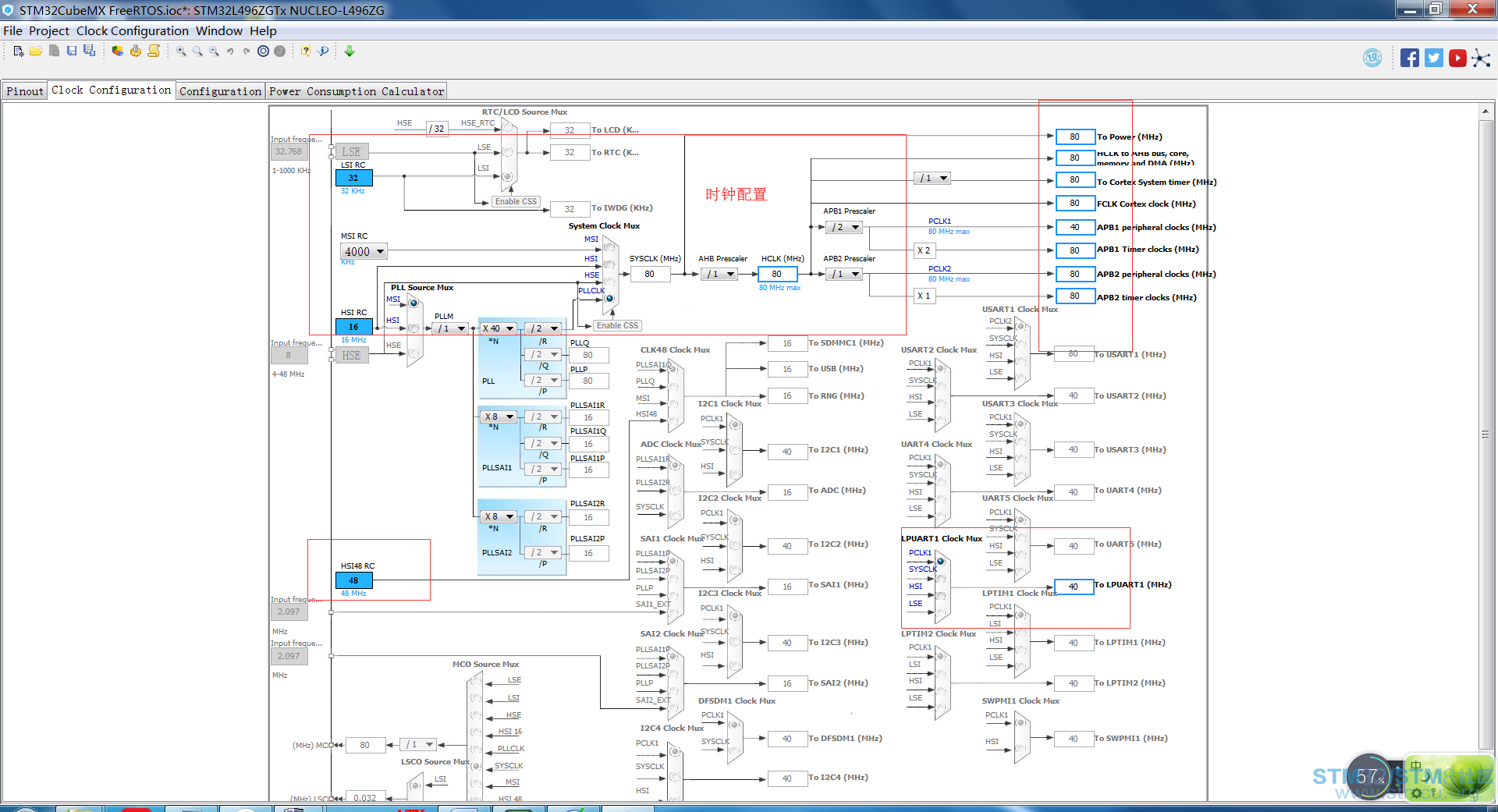
Task: Open the APB2 Prescaler dropdown
Action: (x=843, y=274)
